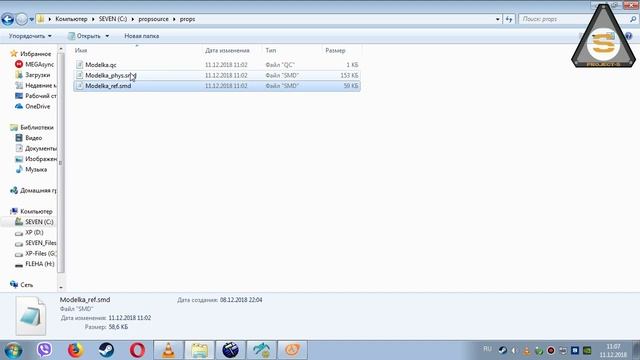Open the recent pages dropdown next to Forward
640x360 pixels.
pyautogui.click(x=31, y=19)
